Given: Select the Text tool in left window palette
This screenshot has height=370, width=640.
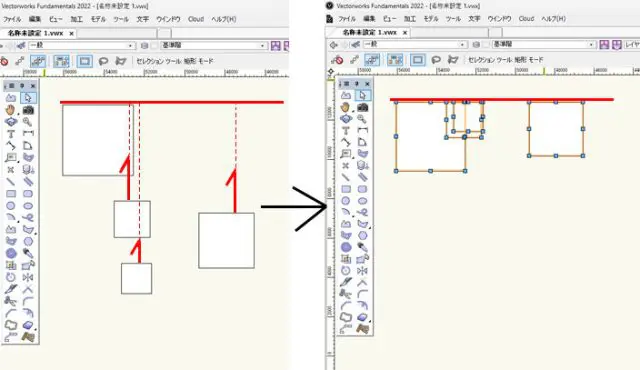Looking at the screenshot, I should coord(11,134).
